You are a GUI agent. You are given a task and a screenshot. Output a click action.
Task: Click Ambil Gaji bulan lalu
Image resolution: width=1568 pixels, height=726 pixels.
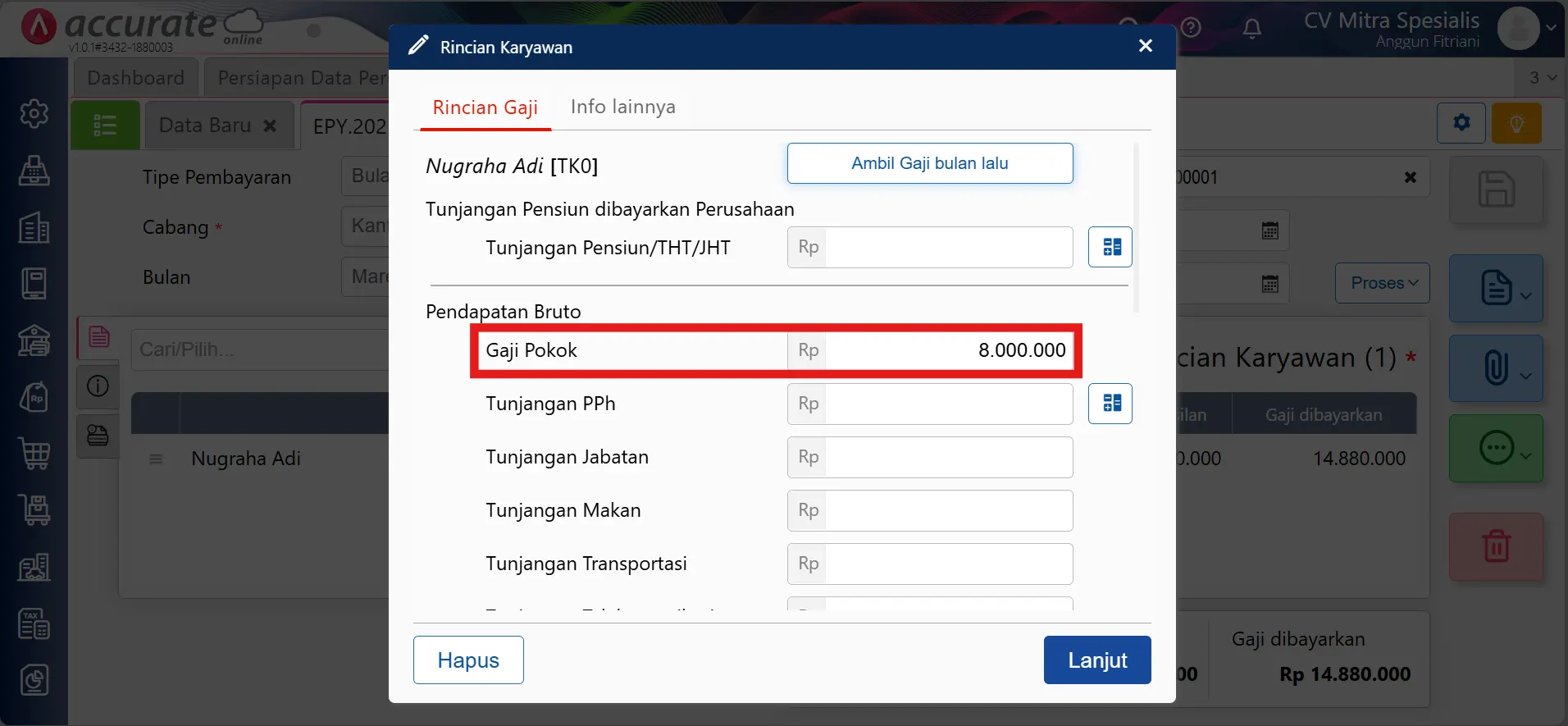(x=930, y=163)
